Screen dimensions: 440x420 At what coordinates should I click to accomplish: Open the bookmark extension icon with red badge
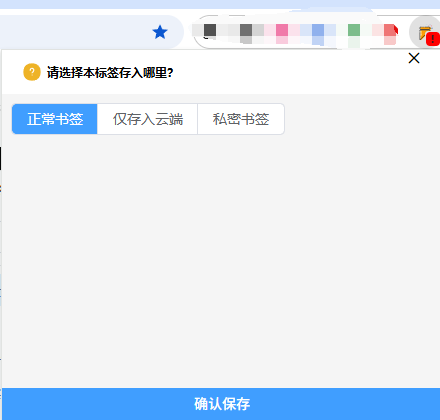[x=426, y=33]
